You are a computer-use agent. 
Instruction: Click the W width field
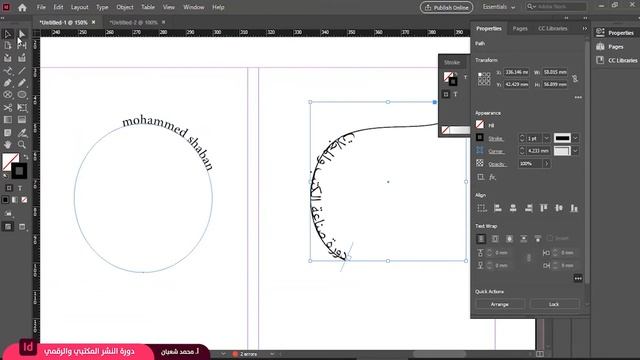pos(555,72)
